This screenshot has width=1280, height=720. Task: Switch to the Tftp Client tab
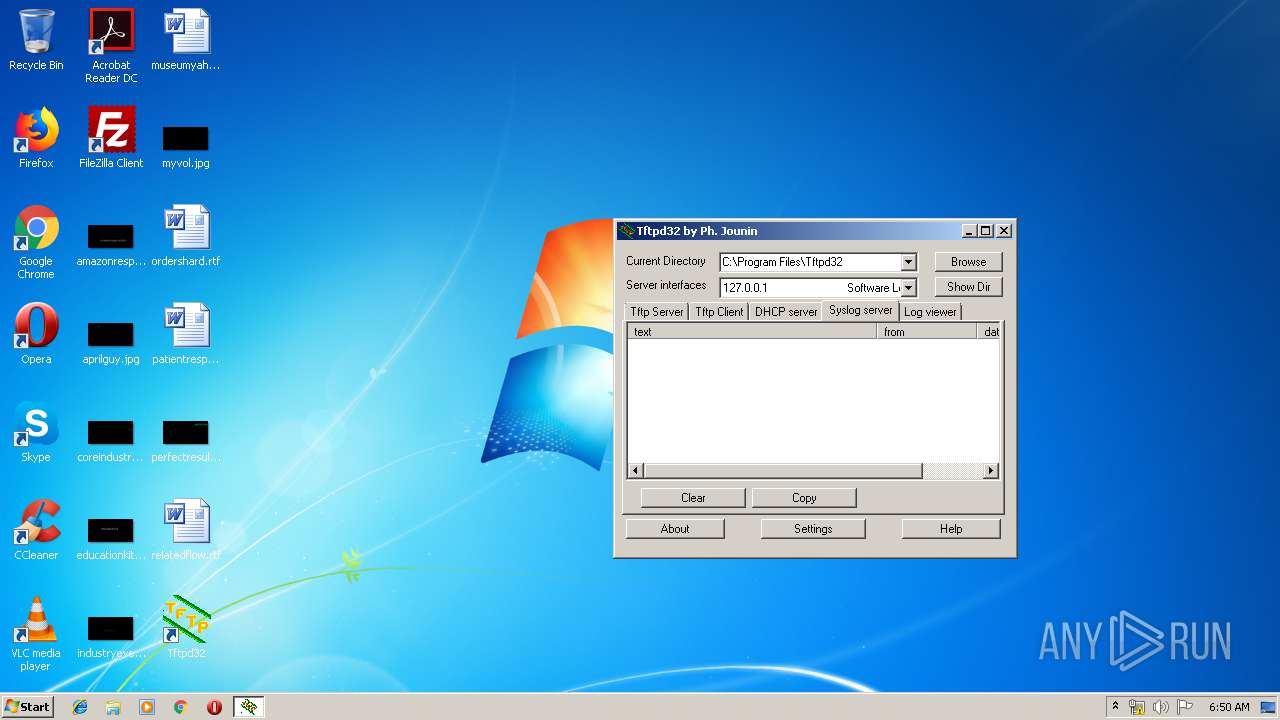click(x=719, y=312)
